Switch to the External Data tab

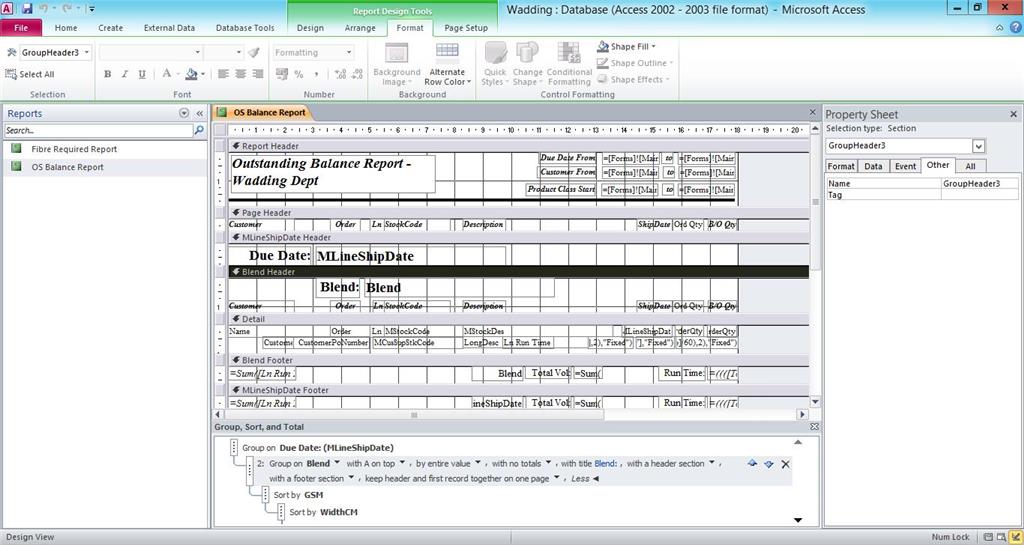tap(169, 28)
